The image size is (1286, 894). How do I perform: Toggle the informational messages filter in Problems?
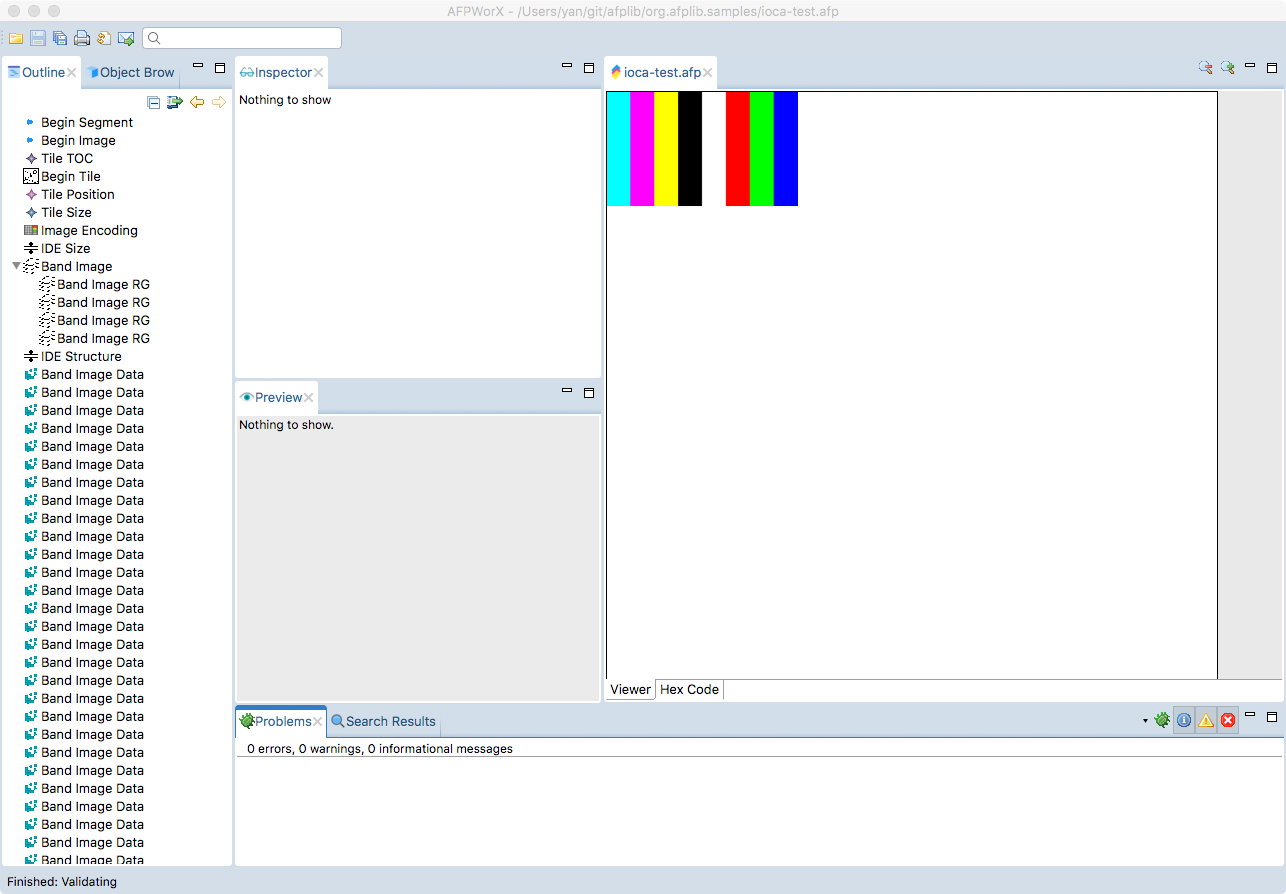coord(1183,719)
